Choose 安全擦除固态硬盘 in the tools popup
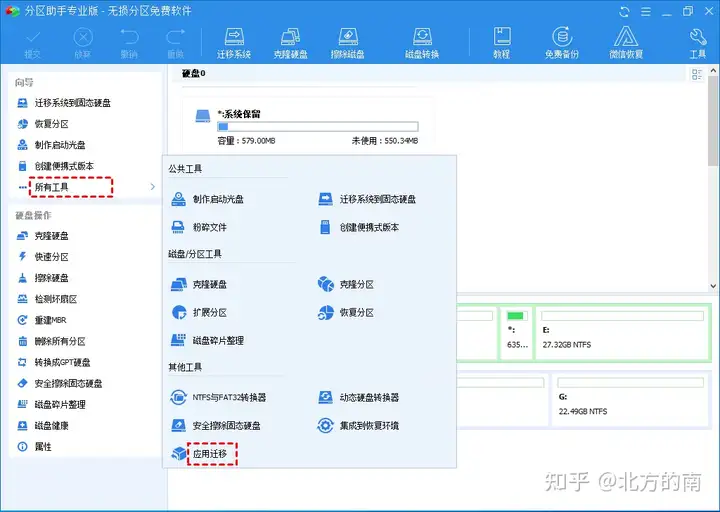720x512 pixels. [x=216, y=426]
